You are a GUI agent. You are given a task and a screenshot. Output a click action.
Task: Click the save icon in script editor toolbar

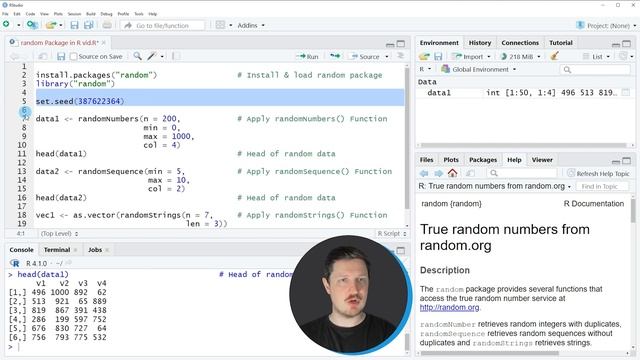point(61,56)
